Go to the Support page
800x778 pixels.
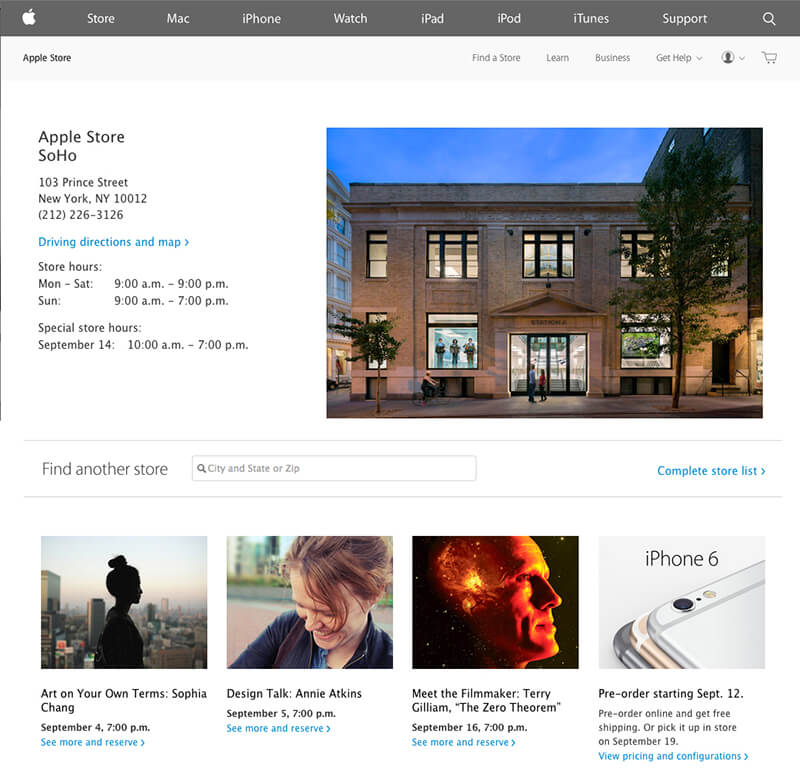coord(685,18)
